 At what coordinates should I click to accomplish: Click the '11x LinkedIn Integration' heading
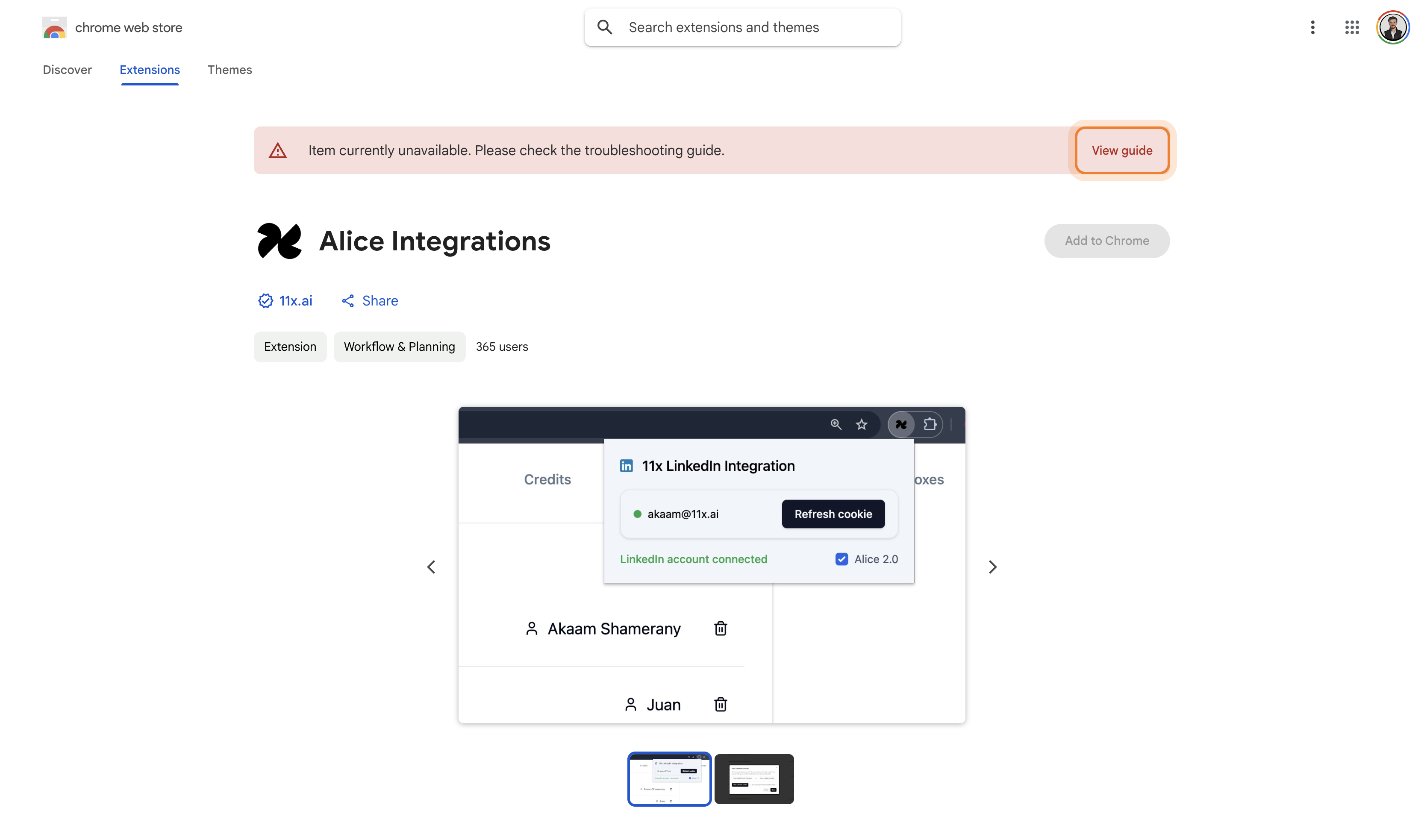click(x=718, y=465)
